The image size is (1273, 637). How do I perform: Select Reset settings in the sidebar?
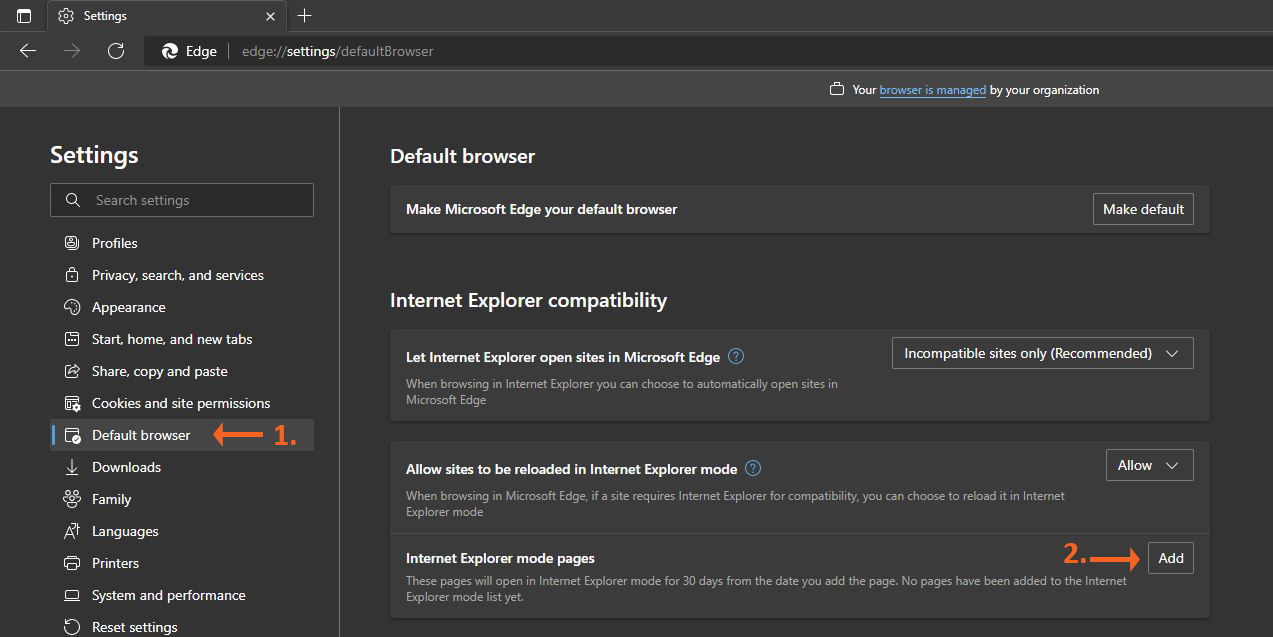tap(133, 626)
